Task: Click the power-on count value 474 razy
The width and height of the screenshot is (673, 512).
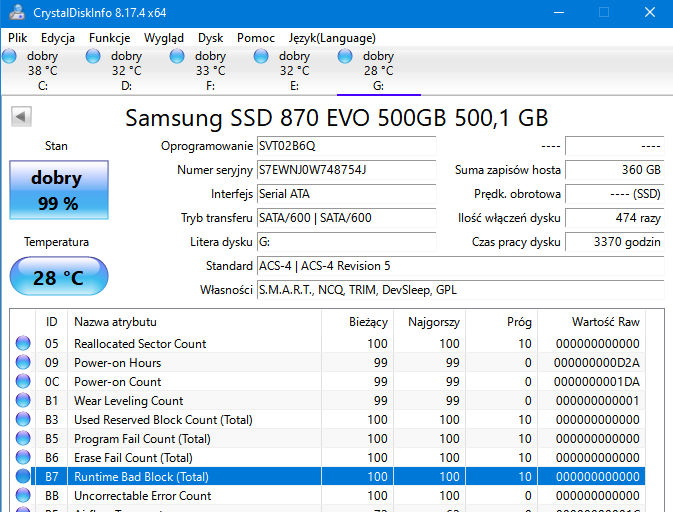Action: tap(615, 218)
